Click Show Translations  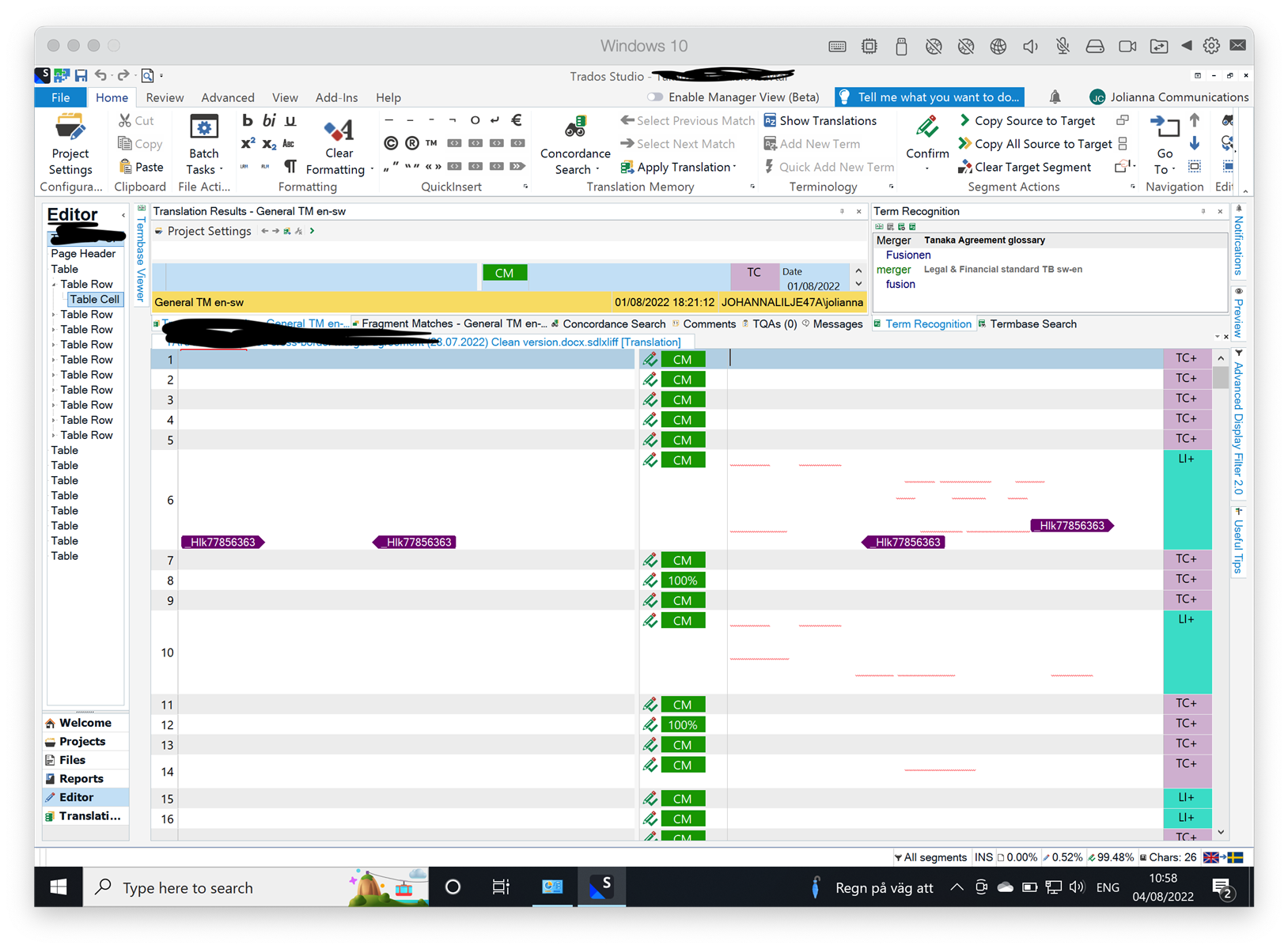coord(820,120)
